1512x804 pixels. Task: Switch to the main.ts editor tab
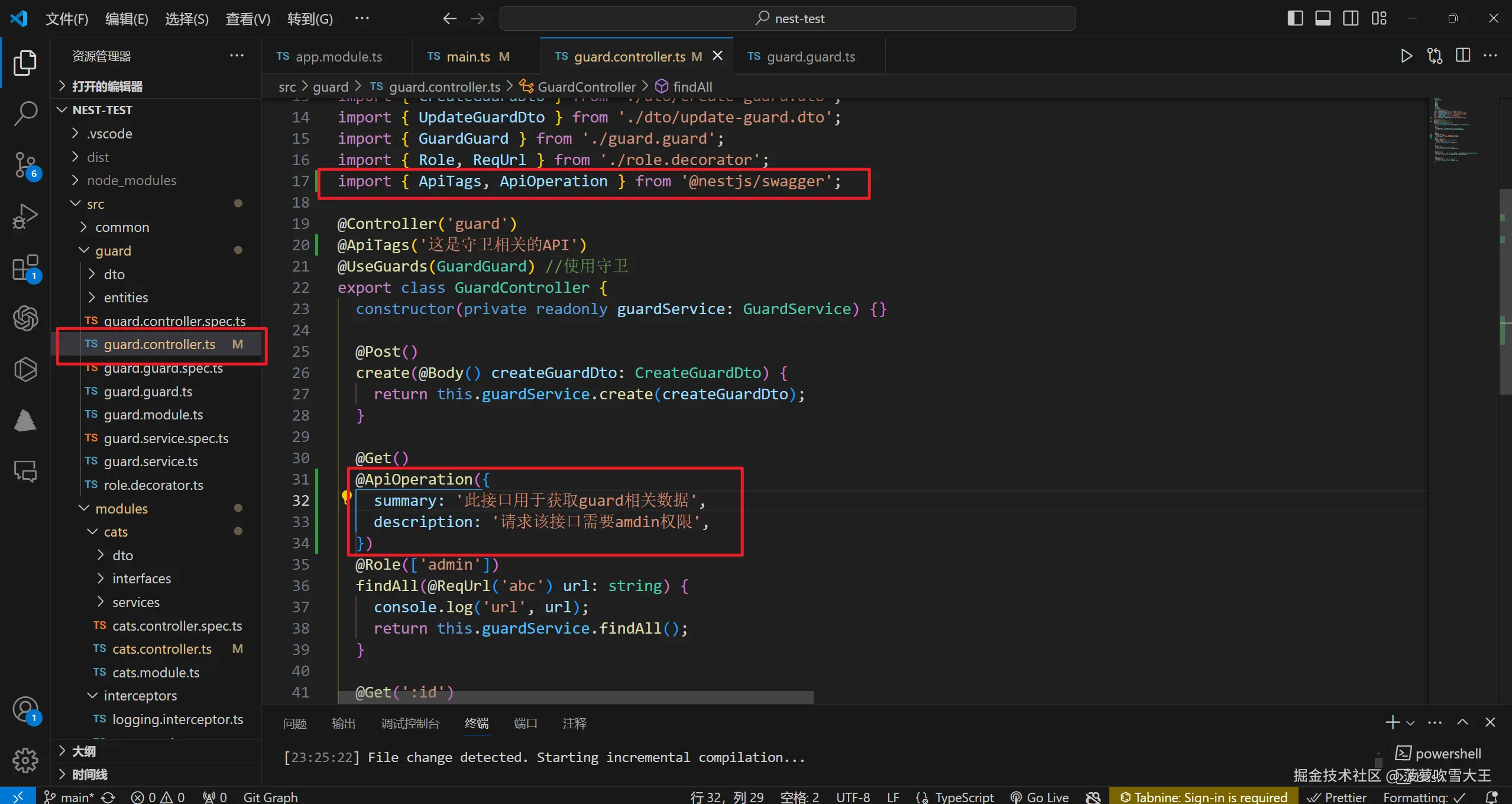click(x=468, y=57)
